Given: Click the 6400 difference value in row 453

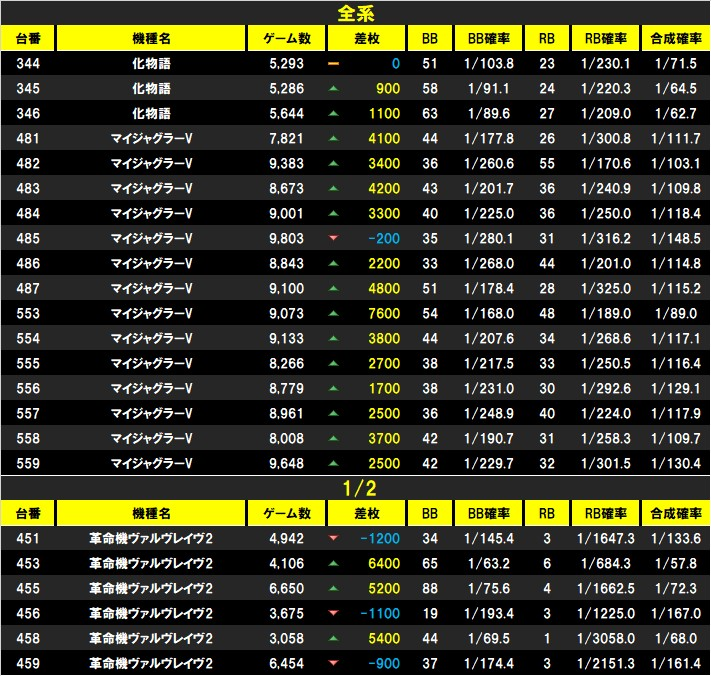Looking at the screenshot, I should [384, 564].
